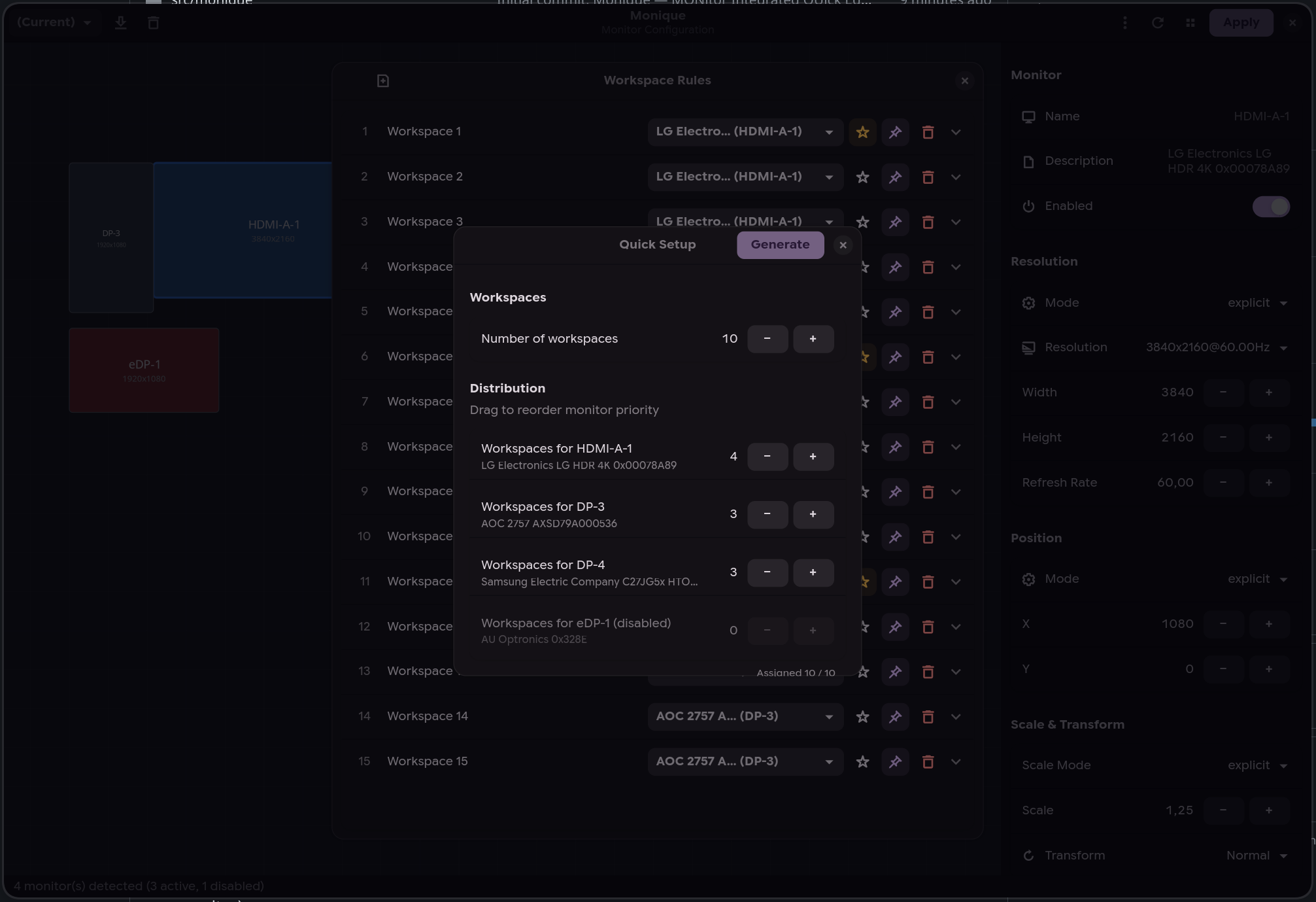Viewport: 1316px width, 902px height.
Task: Toggle the star on Workspace 6
Action: (x=862, y=356)
